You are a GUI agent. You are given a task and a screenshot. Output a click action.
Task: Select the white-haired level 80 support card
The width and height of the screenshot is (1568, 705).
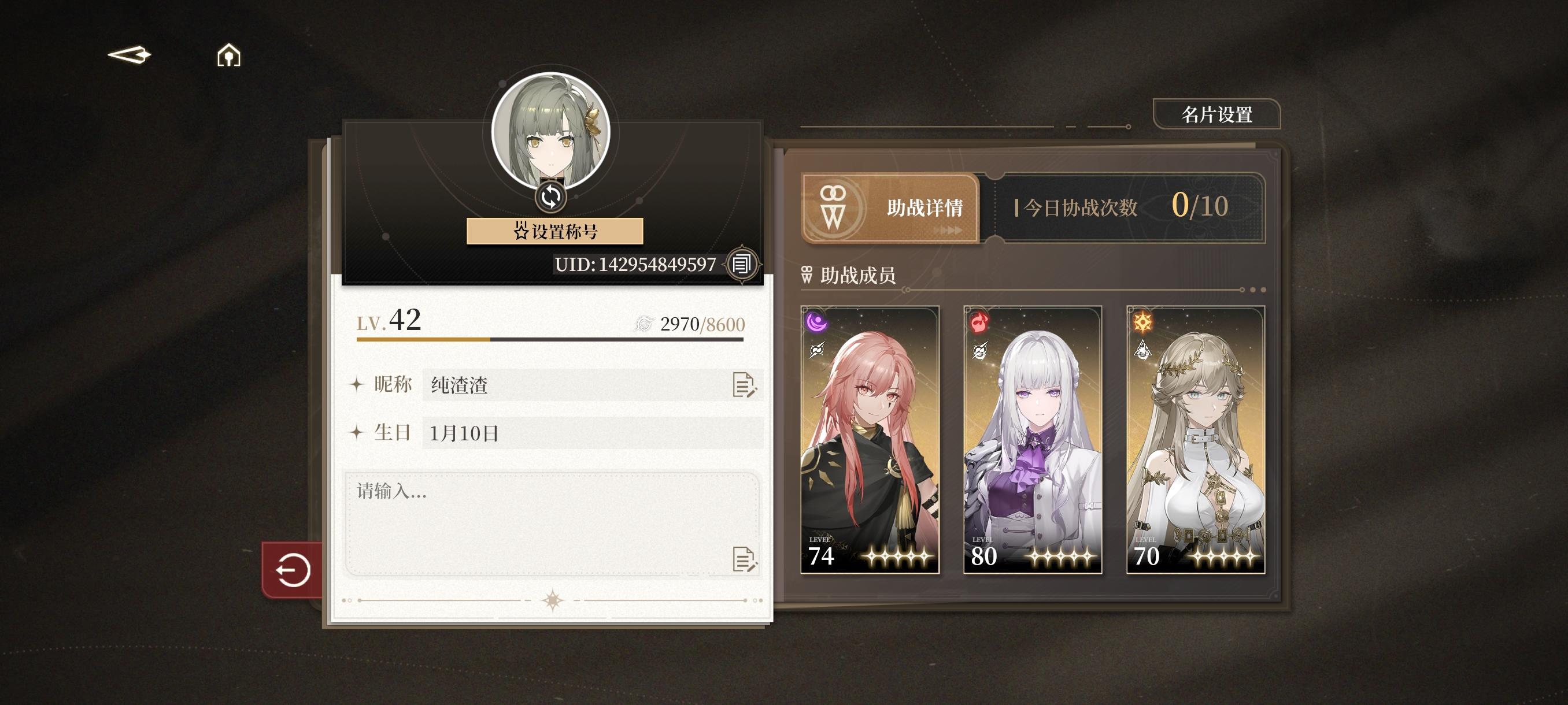tap(1033, 439)
